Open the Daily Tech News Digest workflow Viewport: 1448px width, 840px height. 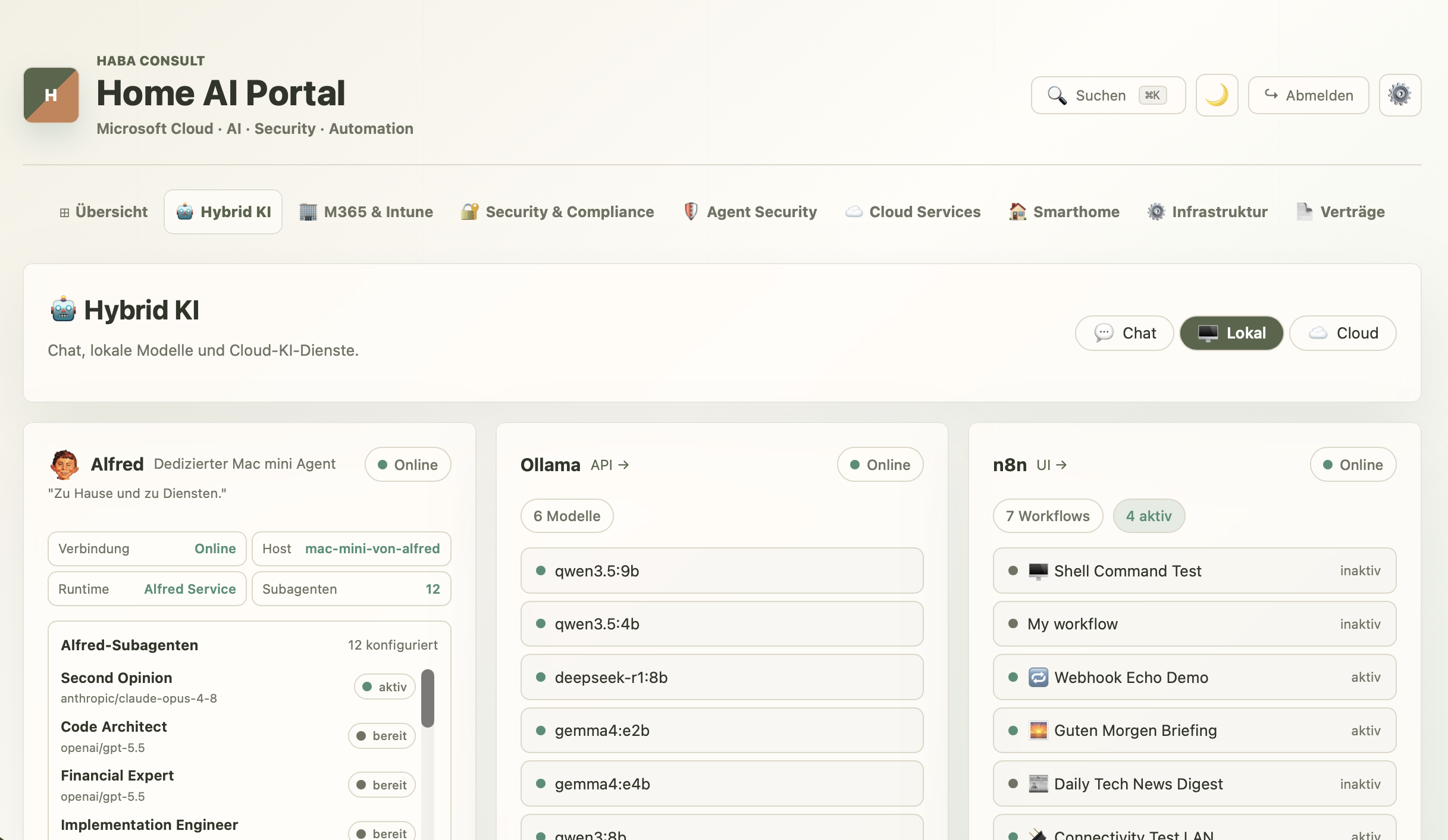click(1195, 783)
